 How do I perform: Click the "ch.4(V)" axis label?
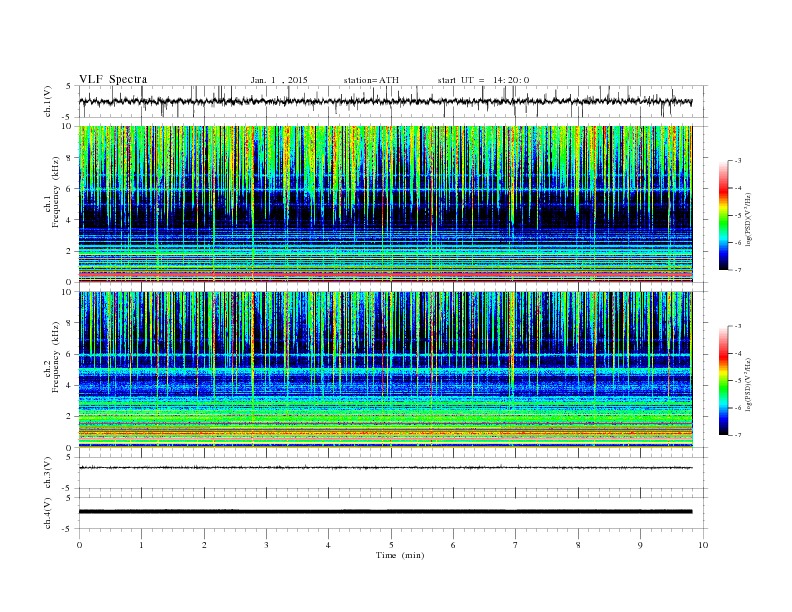(47, 513)
